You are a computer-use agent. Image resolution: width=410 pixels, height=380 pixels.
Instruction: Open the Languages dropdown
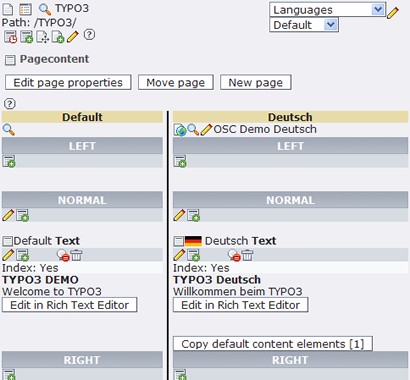pyautogui.click(x=328, y=10)
